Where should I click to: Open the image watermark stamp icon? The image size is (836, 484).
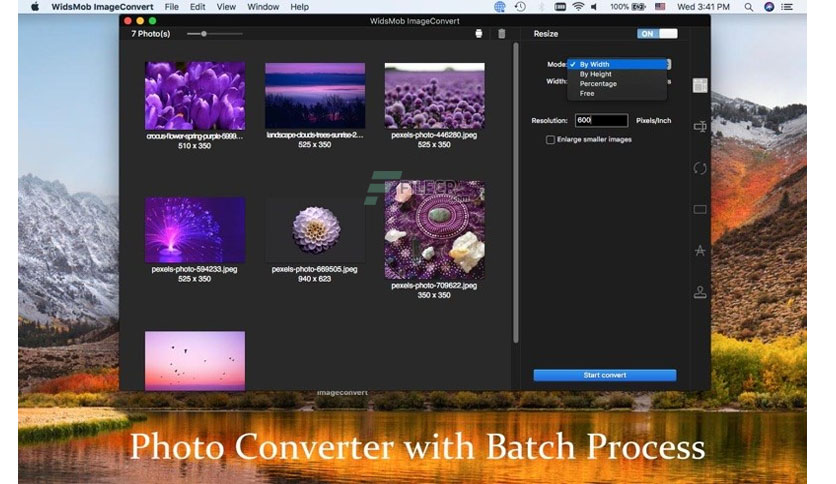click(x=700, y=292)
